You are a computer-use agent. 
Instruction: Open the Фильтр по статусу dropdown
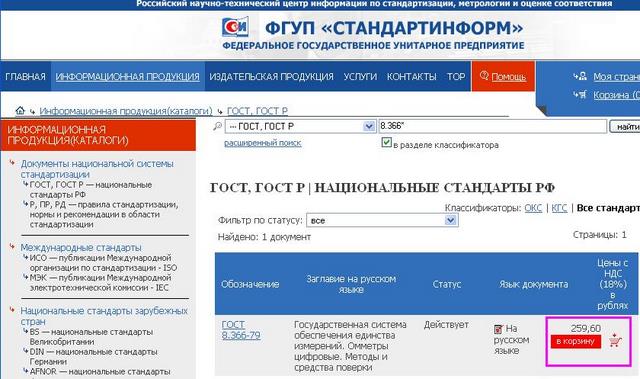click(x=382, y=220)
